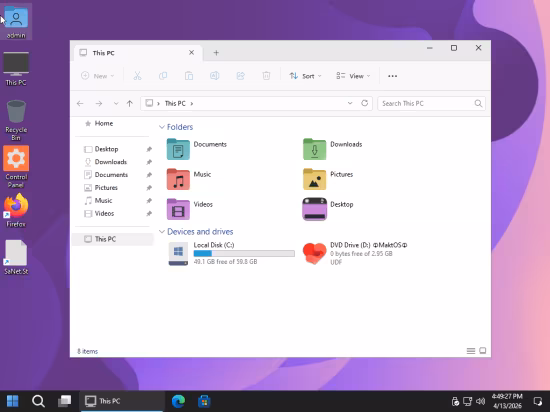Screen dimensions: 550x412
Task: Click the Cut scissors icon in toolbar
Action: pos(137,76)
